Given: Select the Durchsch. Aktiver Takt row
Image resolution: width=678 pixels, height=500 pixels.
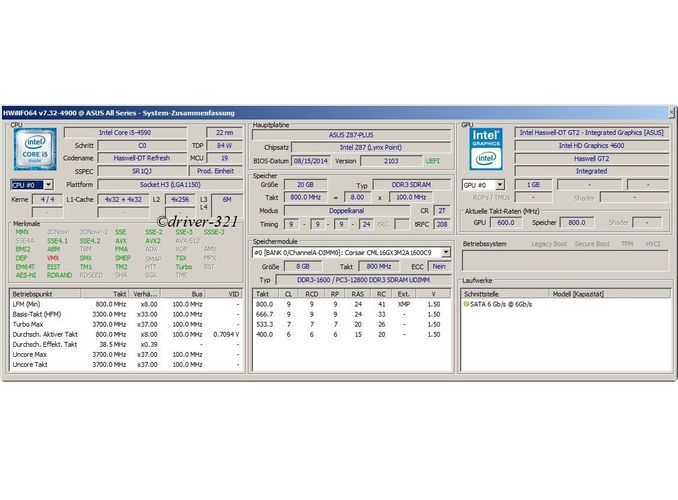Looking at the screenshot, I should [126, 334].
